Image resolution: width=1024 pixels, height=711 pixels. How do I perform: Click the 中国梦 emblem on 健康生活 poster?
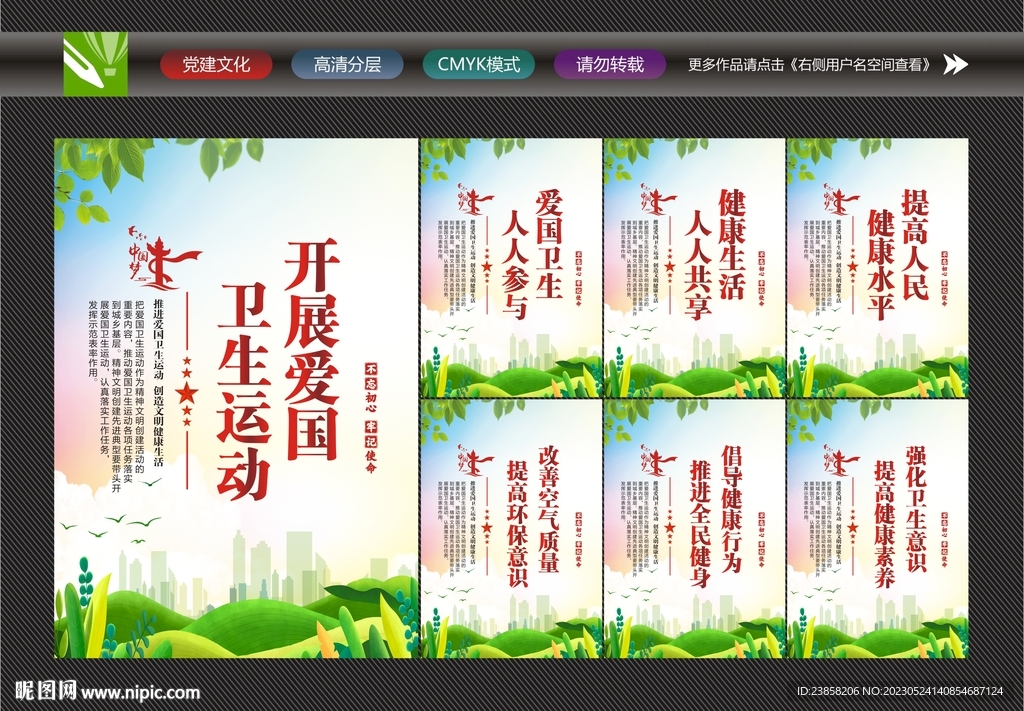[x=659, y=199]
